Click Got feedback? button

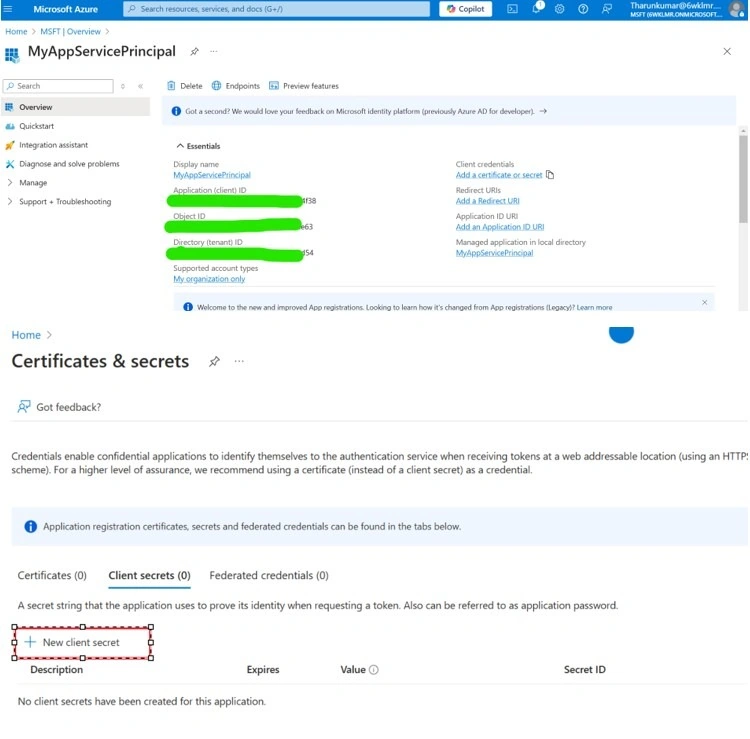[x=59, y=407]
